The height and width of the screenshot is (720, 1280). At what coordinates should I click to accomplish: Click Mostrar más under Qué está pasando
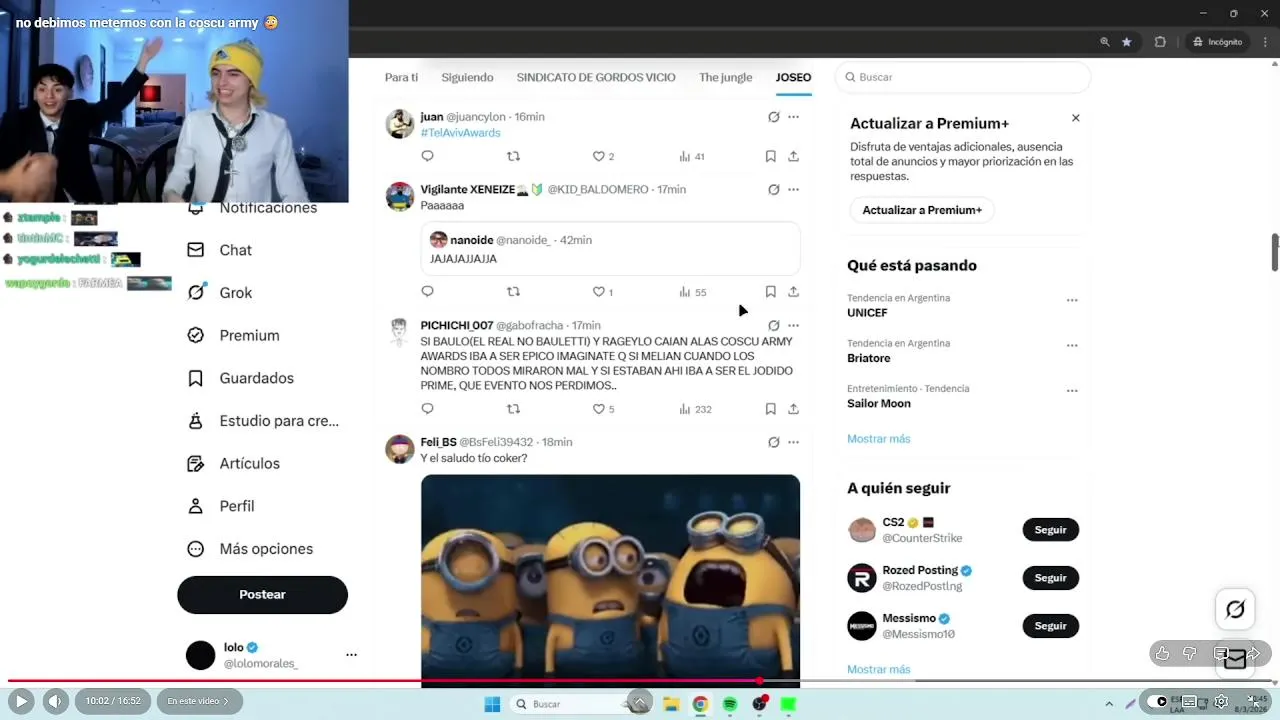click(879, 439)
